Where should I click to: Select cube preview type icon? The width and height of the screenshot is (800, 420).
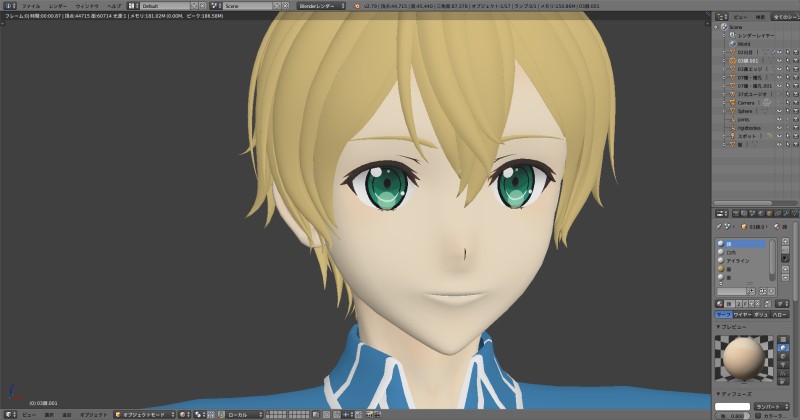coord(783,356)
